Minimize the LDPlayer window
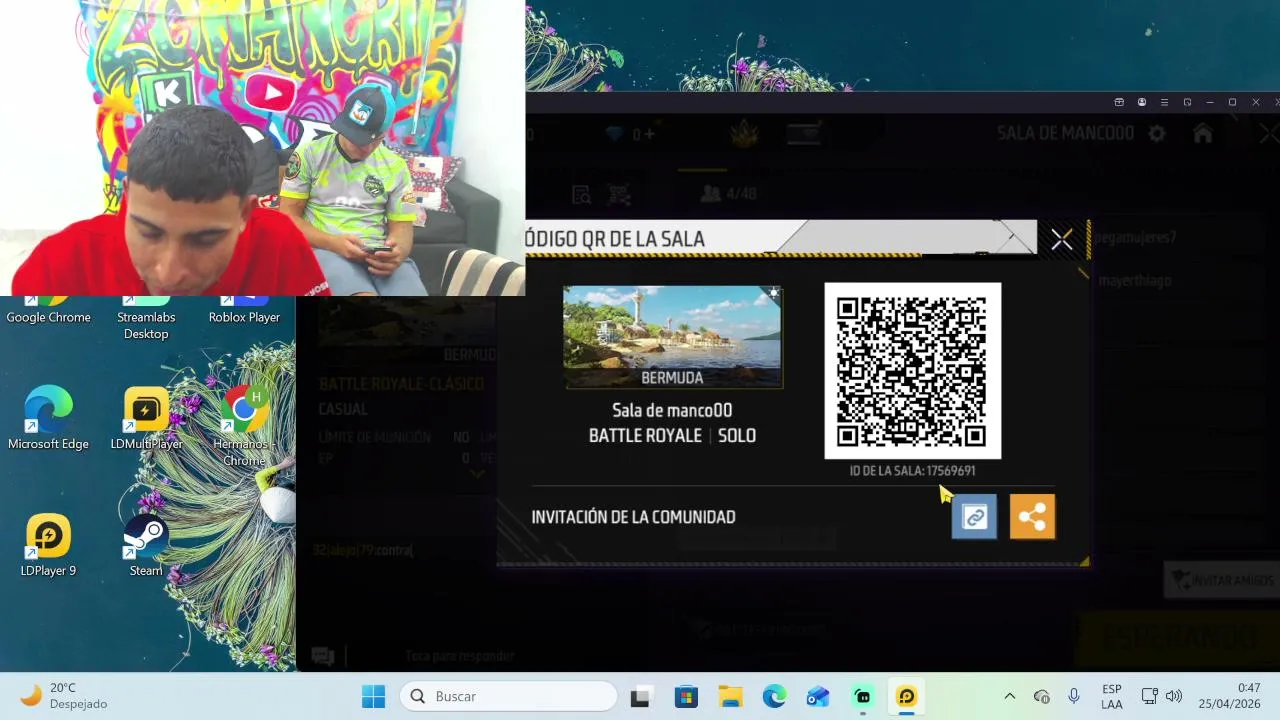1280x720 pixels. coord(1210,102)
